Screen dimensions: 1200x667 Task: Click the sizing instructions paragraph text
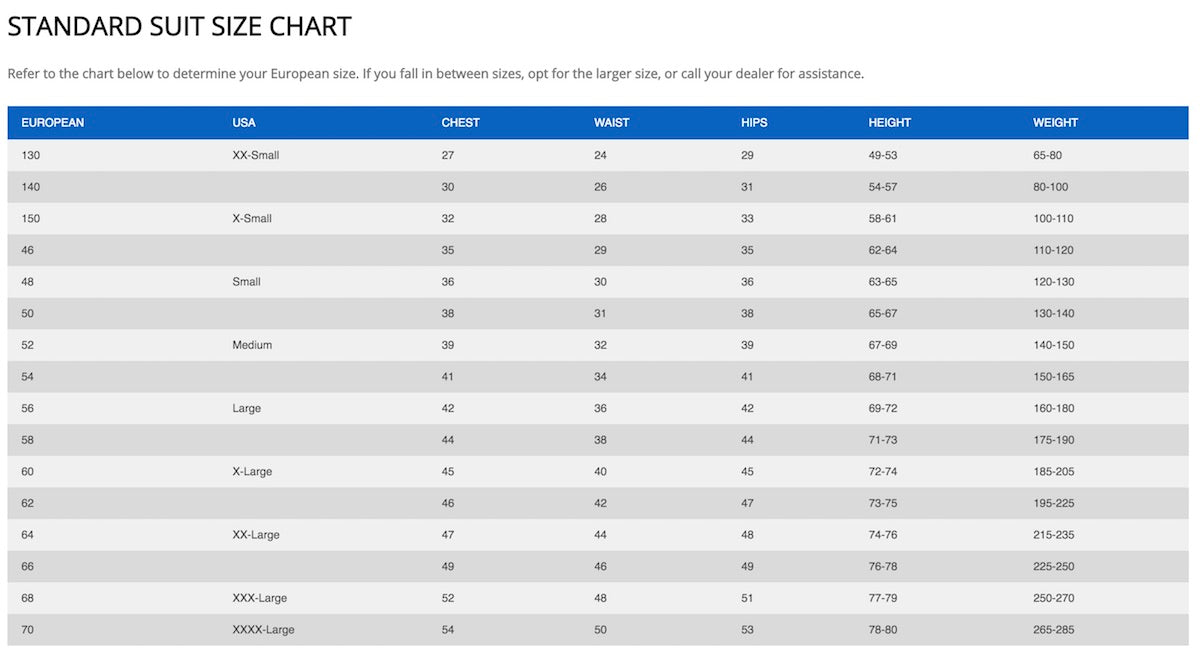tap(435, 74)
